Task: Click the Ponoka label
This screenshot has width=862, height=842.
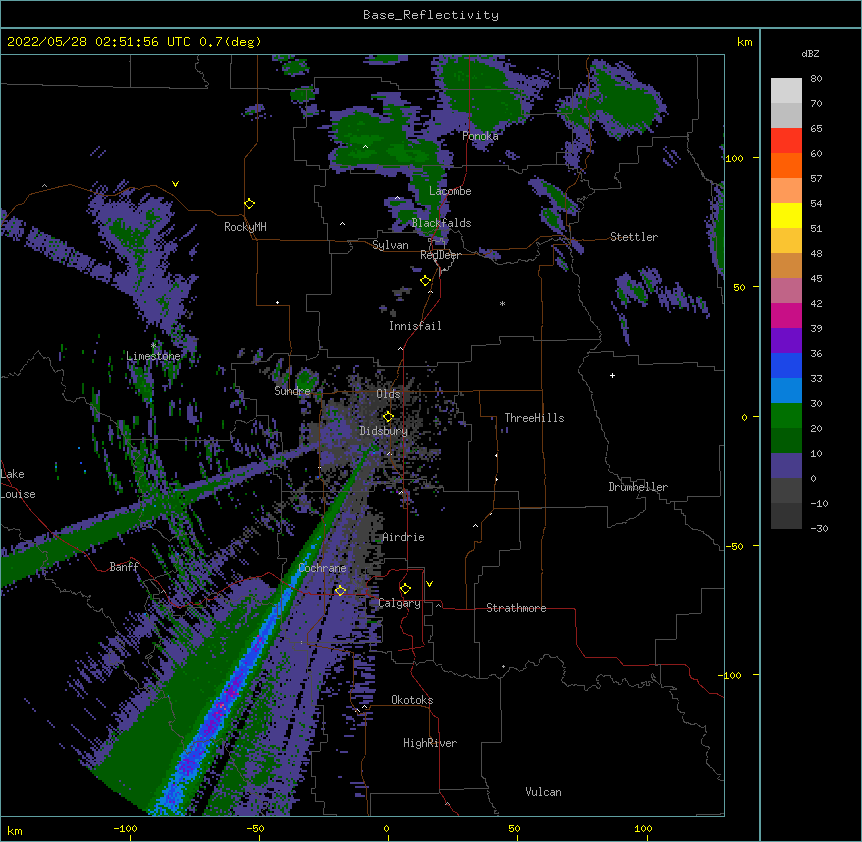Action: click(x=480, y=136)
